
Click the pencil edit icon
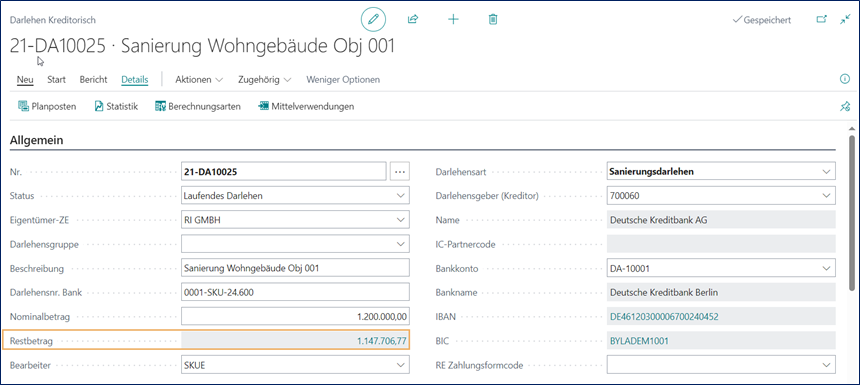pos(374,20)
